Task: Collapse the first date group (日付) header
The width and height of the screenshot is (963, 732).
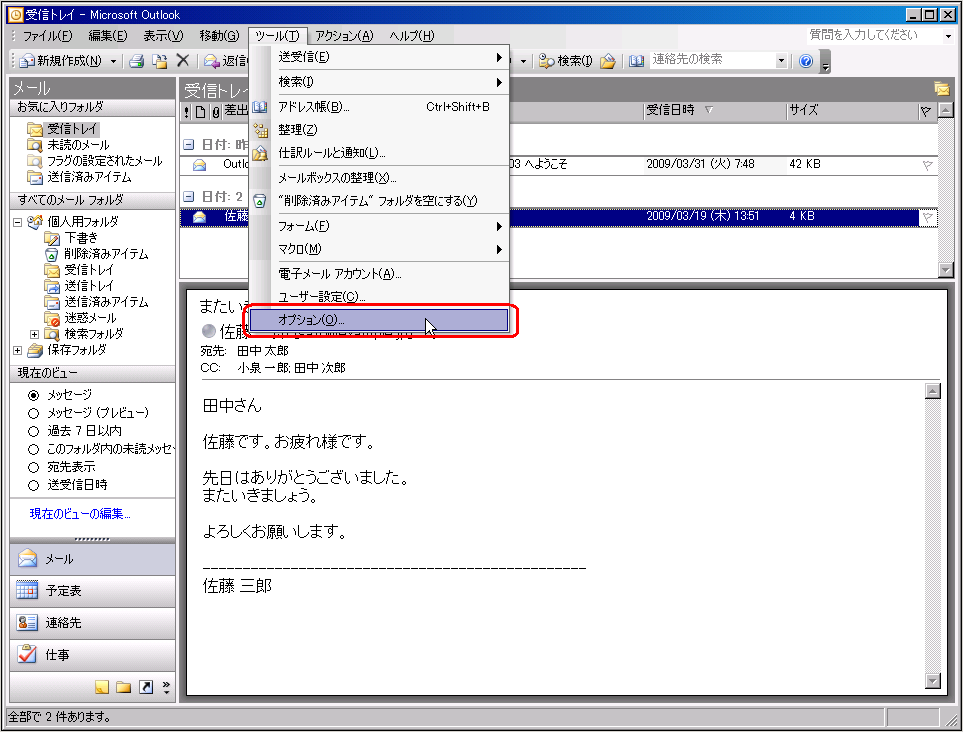Action: (x=189, y=144)
